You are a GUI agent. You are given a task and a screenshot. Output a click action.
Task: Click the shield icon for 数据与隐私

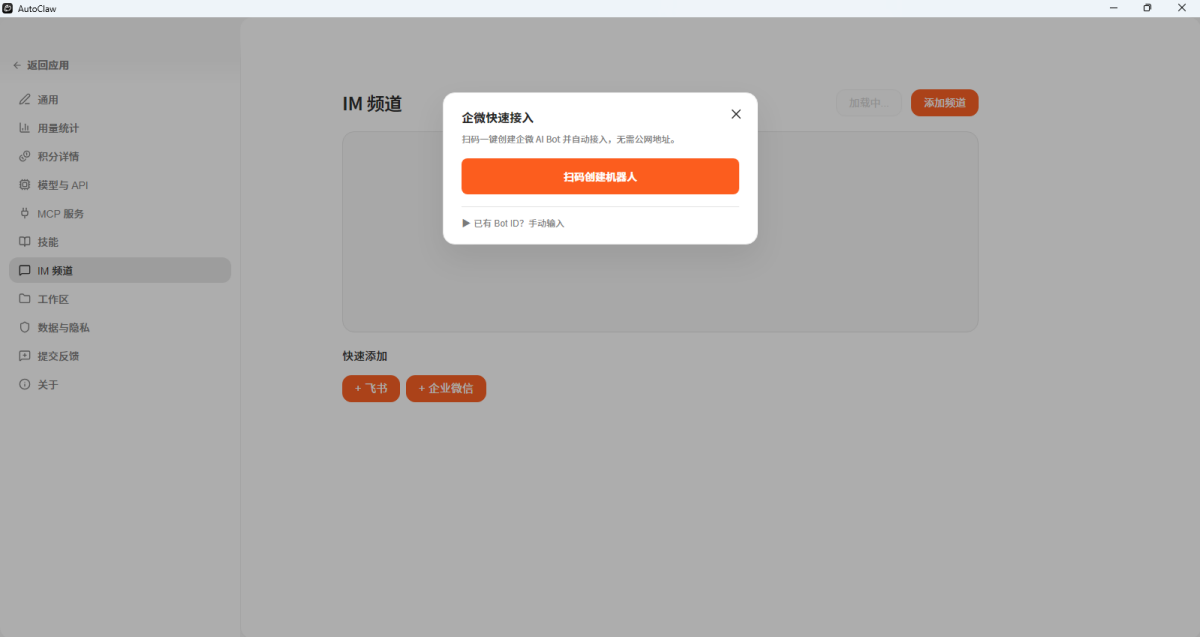point(25,327)
